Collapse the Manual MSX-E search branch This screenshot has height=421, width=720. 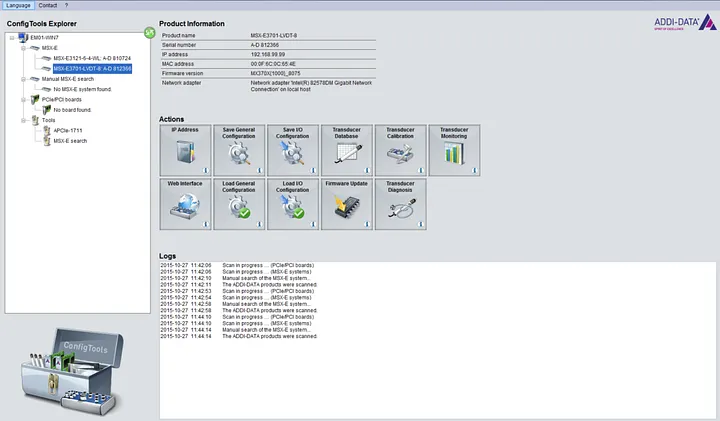(23, 79)
